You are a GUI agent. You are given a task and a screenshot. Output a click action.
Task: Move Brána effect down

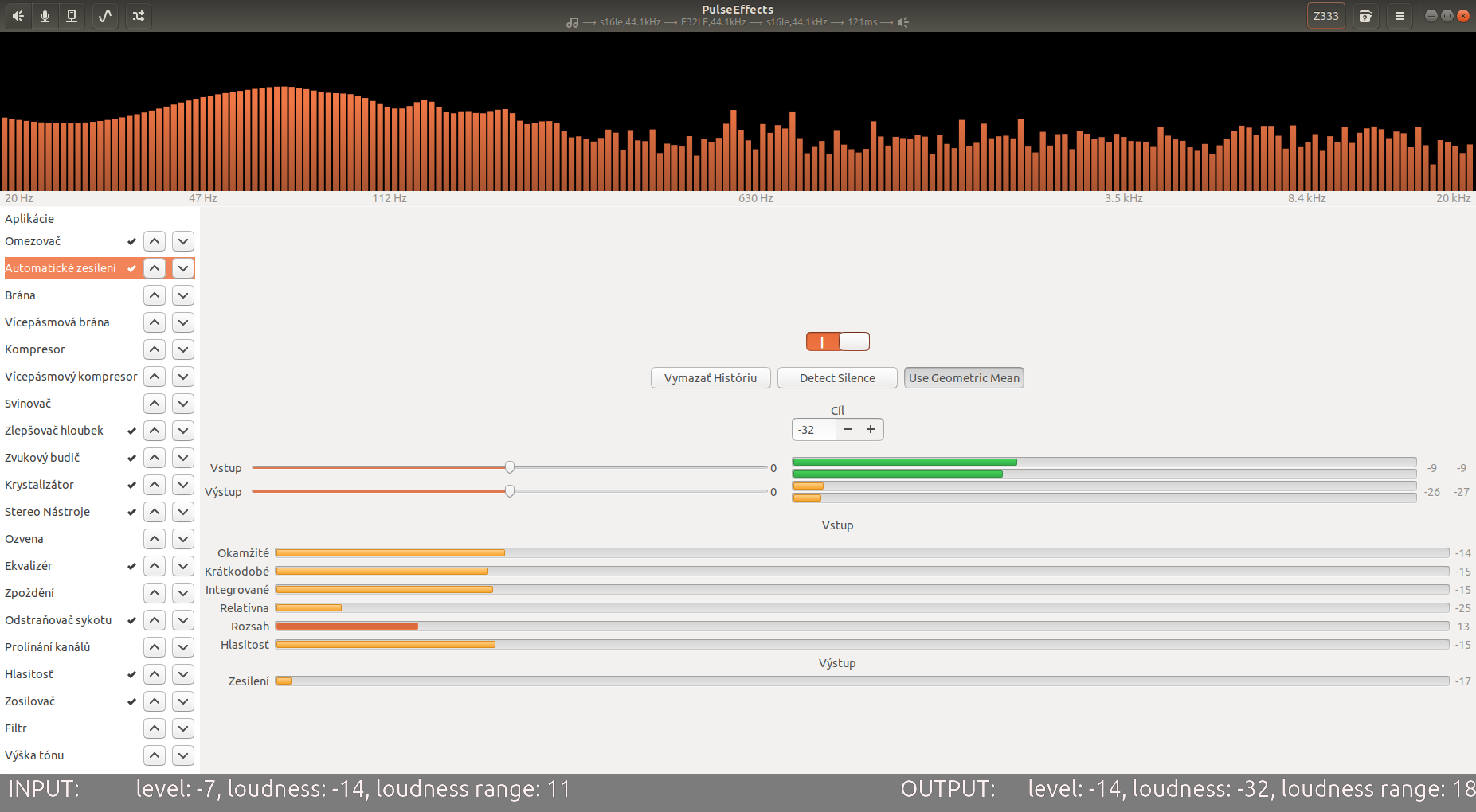click(183, 295)
